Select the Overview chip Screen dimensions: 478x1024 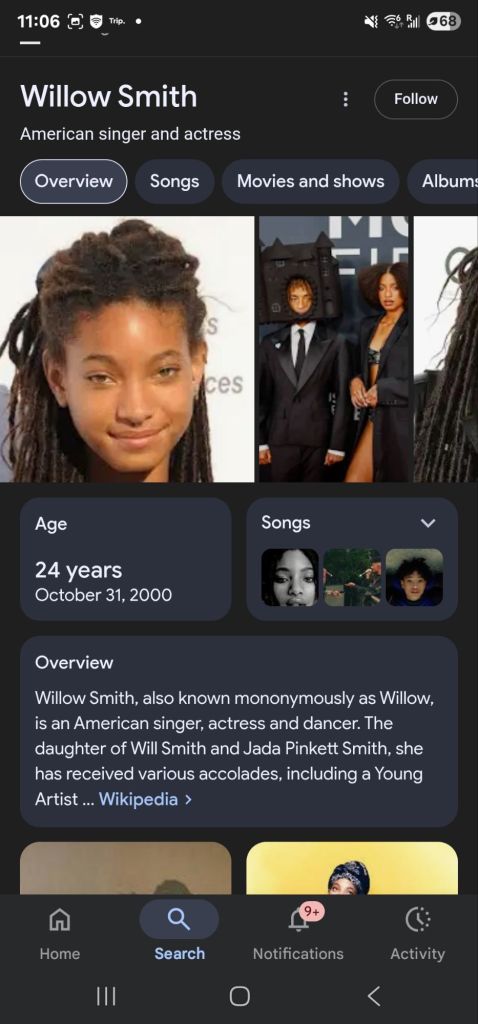pos(73,181)
